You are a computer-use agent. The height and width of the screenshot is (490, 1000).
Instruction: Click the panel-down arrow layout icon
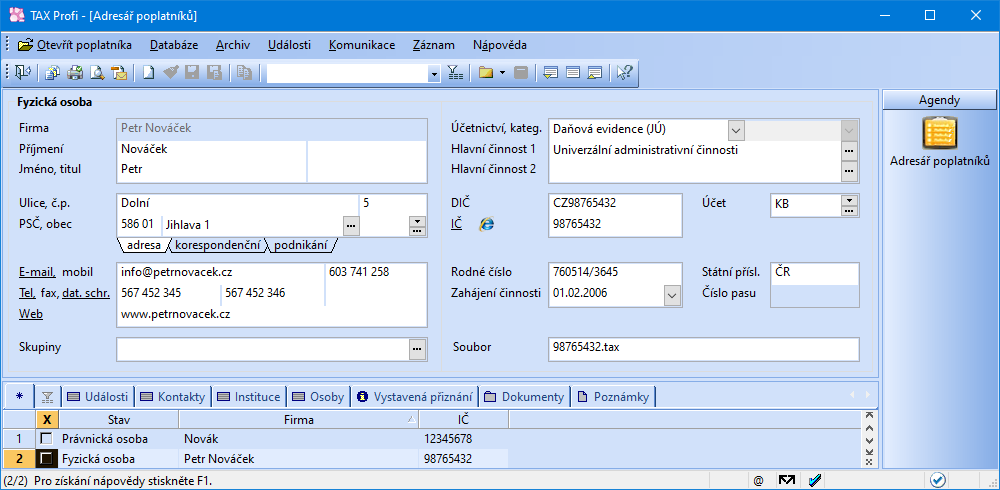coord(551,73)
